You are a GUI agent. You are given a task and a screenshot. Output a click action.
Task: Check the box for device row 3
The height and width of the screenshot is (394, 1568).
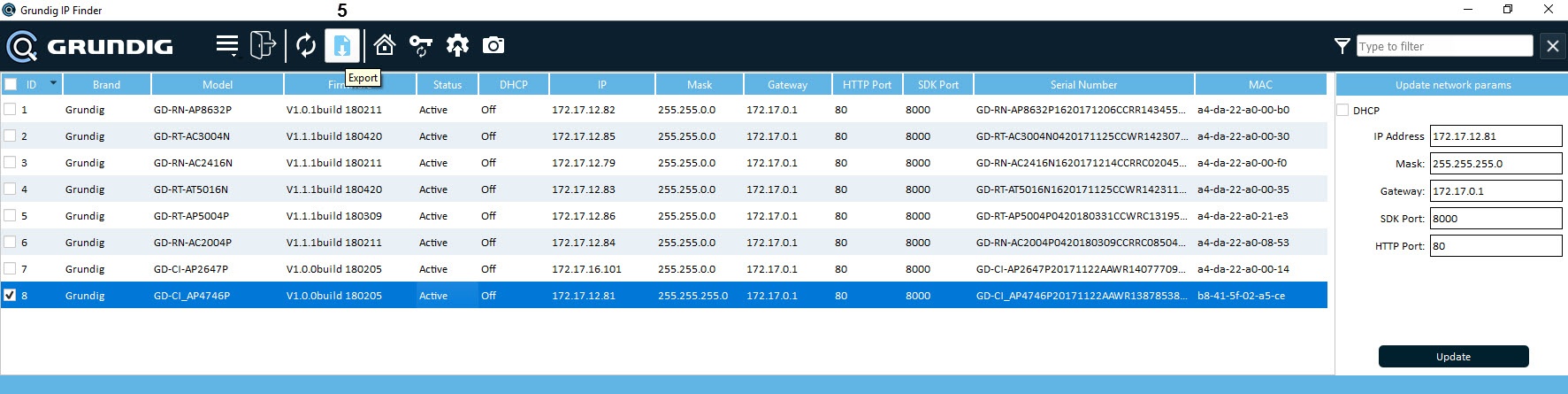click(x=10, y=162)
